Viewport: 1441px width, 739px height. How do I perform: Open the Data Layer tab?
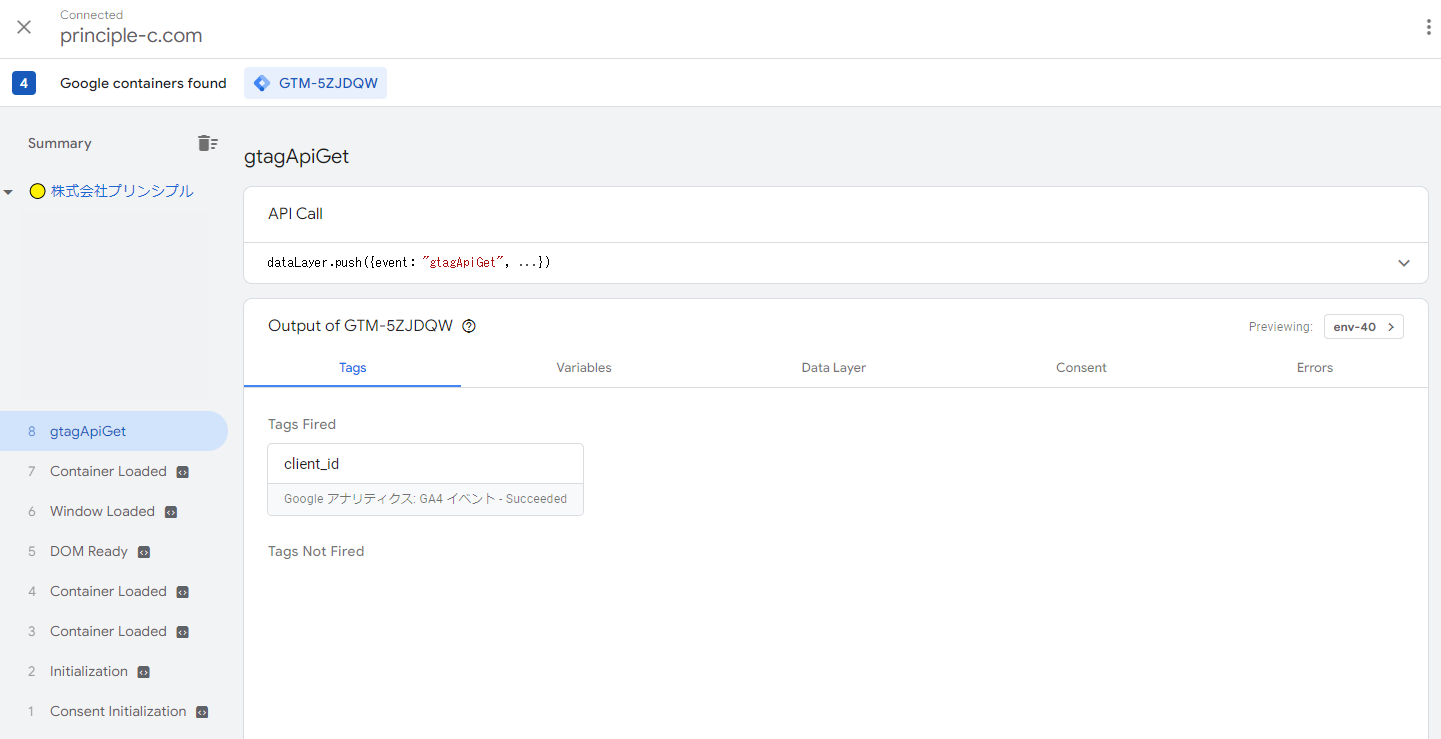(x=833, y=368)
